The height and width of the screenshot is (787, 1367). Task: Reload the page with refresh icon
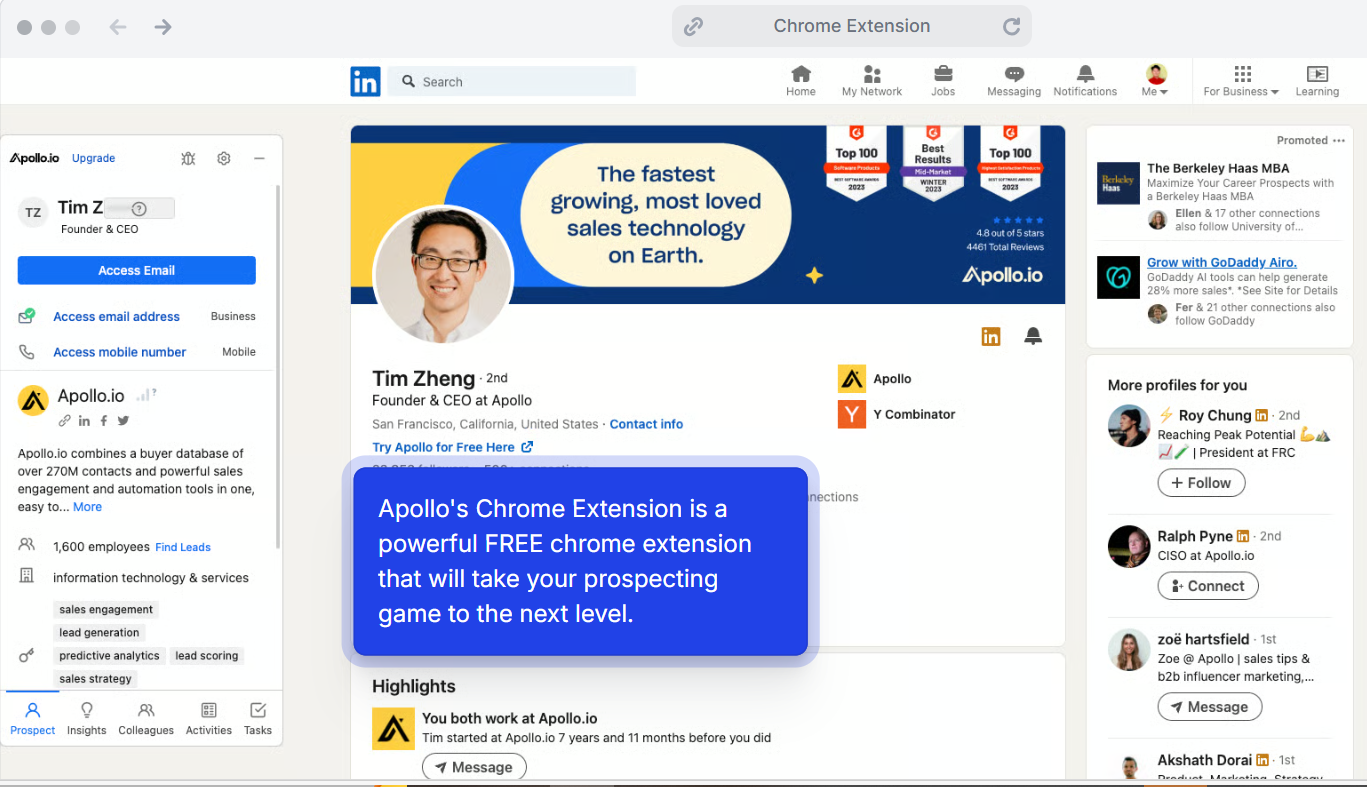pos(1011,27)
